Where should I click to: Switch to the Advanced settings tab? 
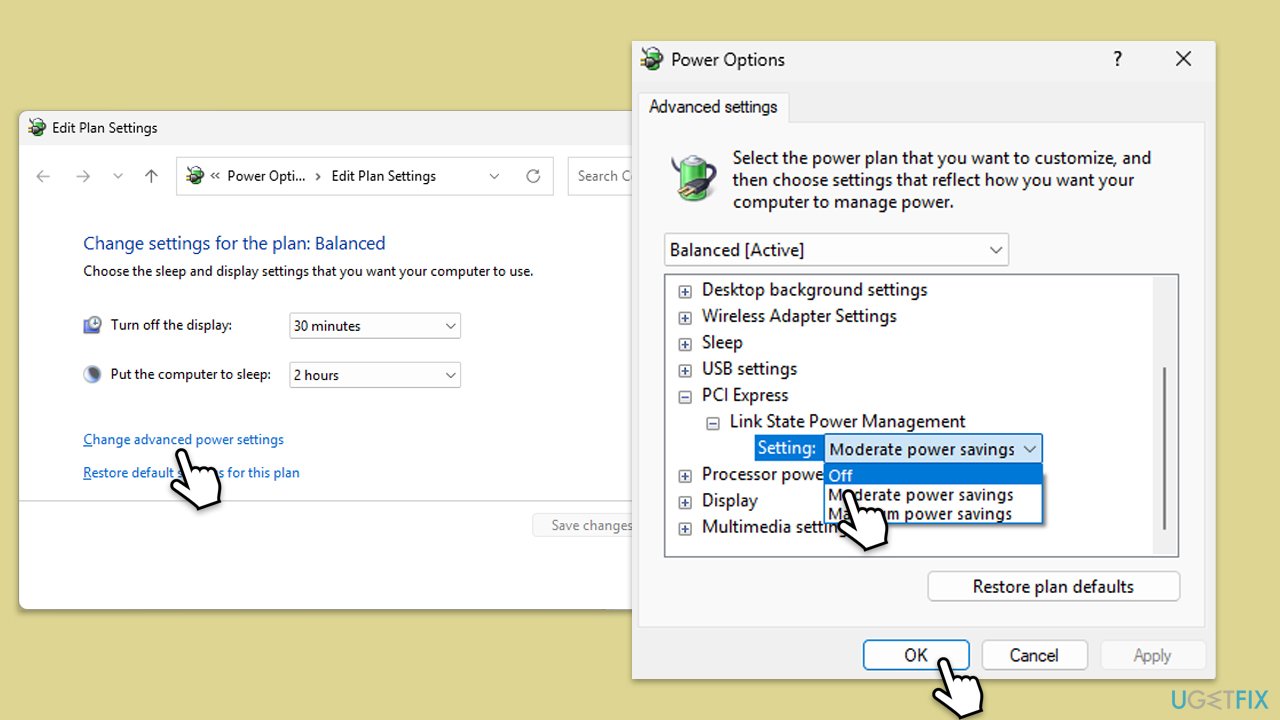713,107
